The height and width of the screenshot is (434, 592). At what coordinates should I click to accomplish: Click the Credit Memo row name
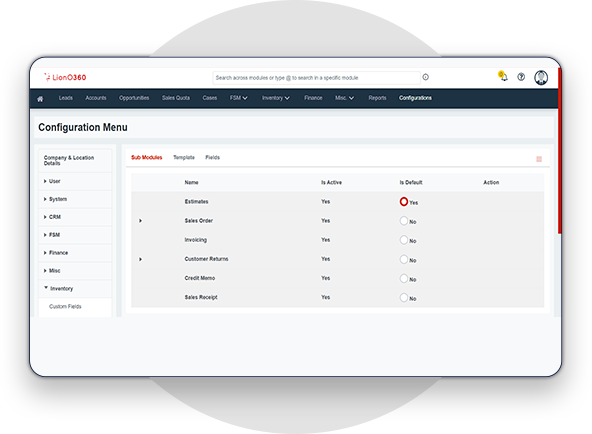pos(200,278)
